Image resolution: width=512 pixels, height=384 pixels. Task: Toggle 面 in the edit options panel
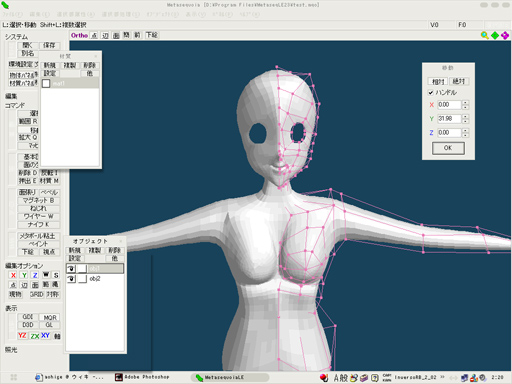(35, 285)
